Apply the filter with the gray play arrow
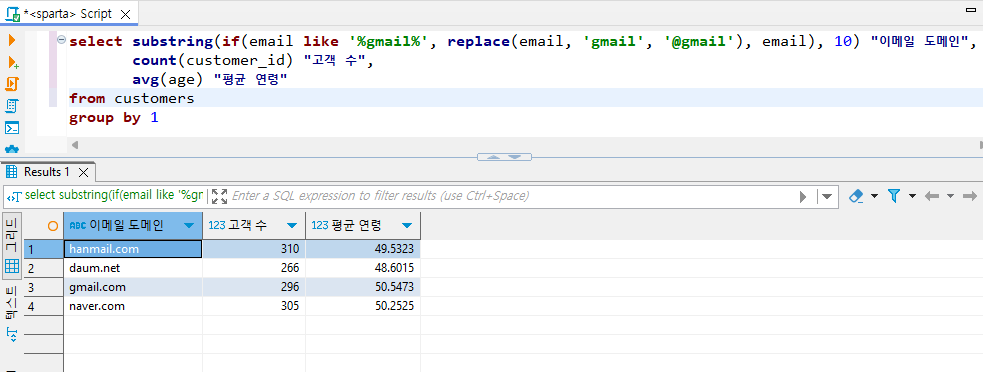Screen dimensions: 983x372 tap(803, 196)
